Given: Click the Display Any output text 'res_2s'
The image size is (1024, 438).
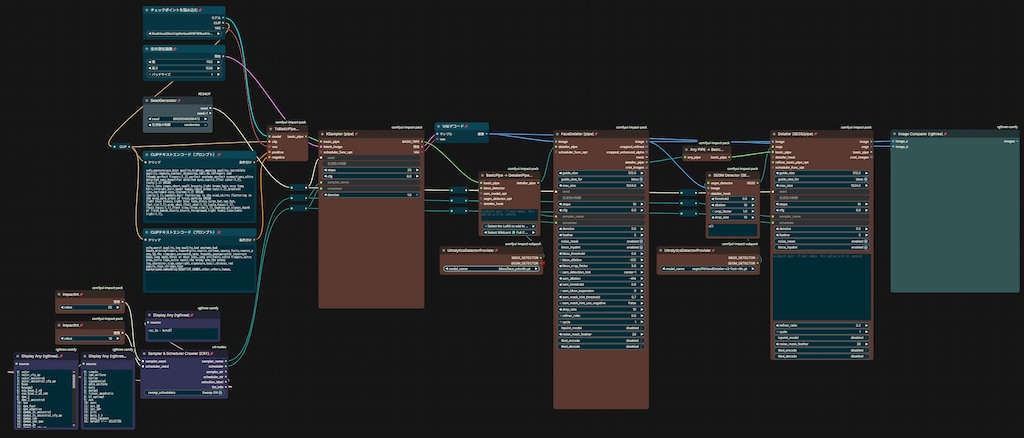Looking at the screenshot, I should click(x=161, y=331).
